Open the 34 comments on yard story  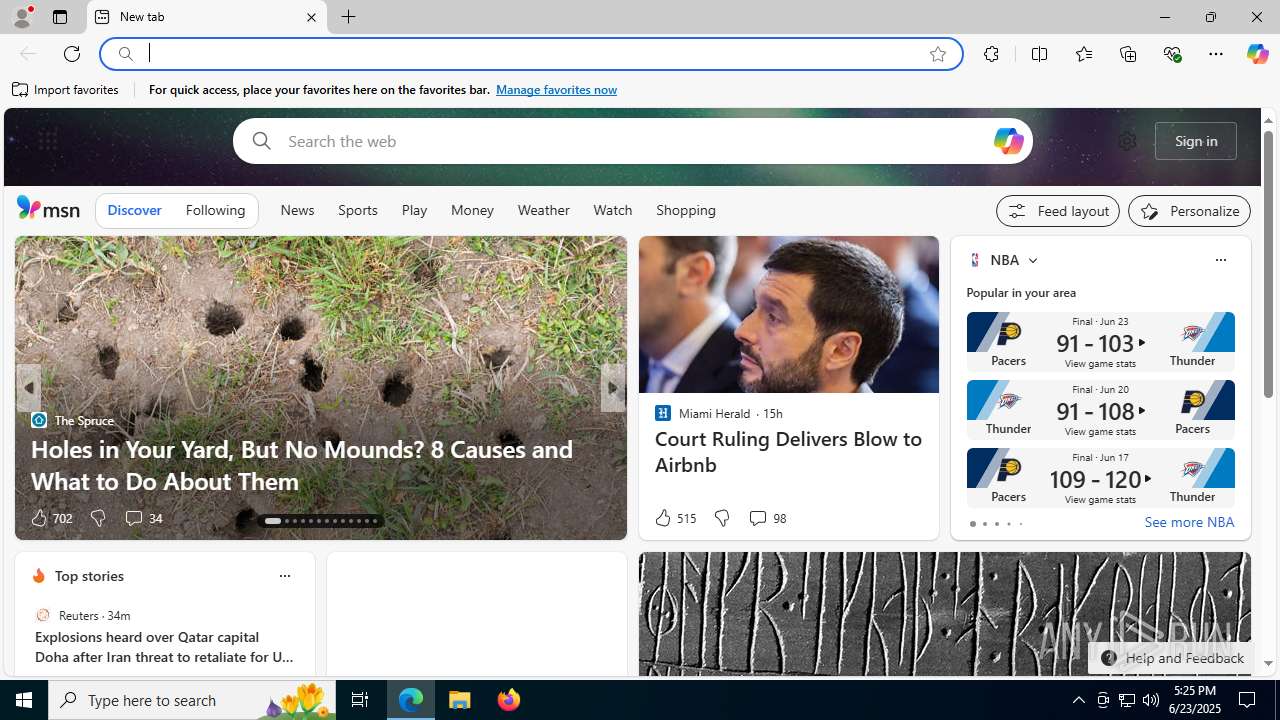(143, 518)
